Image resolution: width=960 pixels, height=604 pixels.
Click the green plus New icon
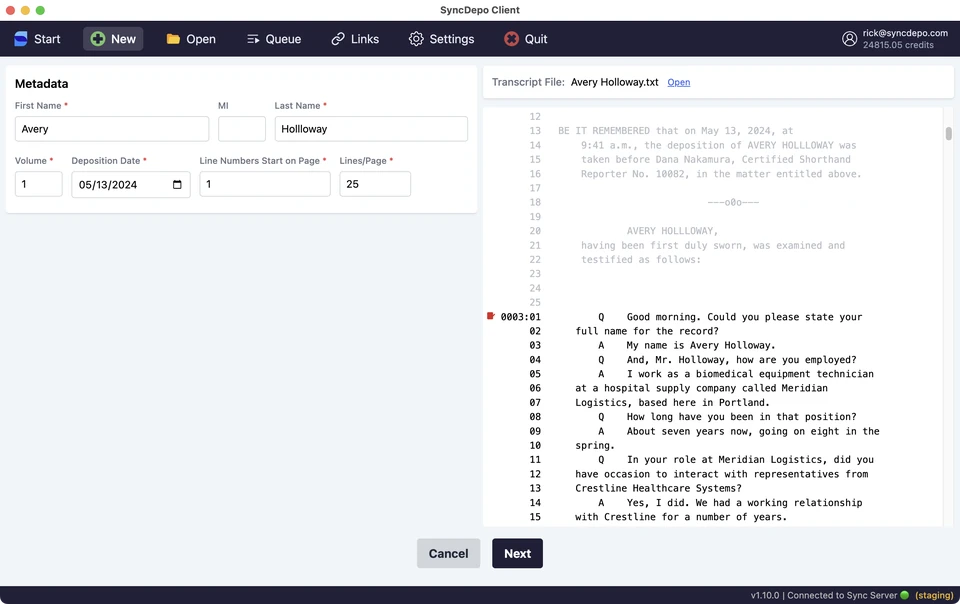[97, 39]
